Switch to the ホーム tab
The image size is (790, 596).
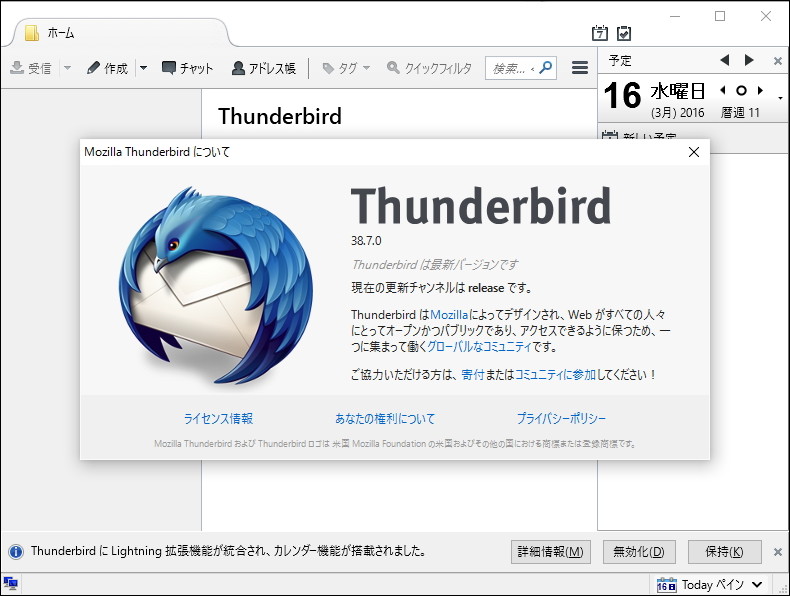click(x=120, y=33)
